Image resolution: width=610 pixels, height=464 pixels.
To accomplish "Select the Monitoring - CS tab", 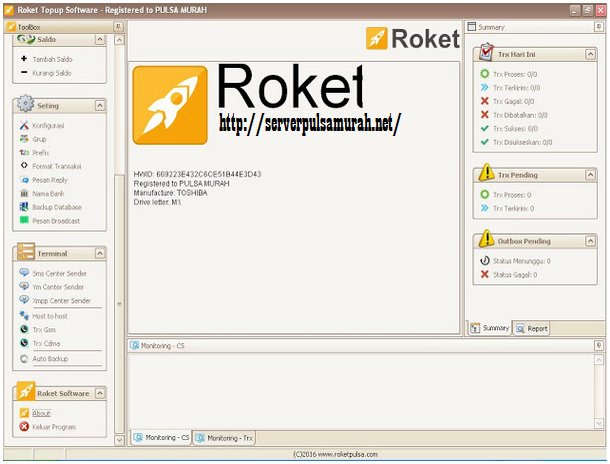I will pos(161,438).
